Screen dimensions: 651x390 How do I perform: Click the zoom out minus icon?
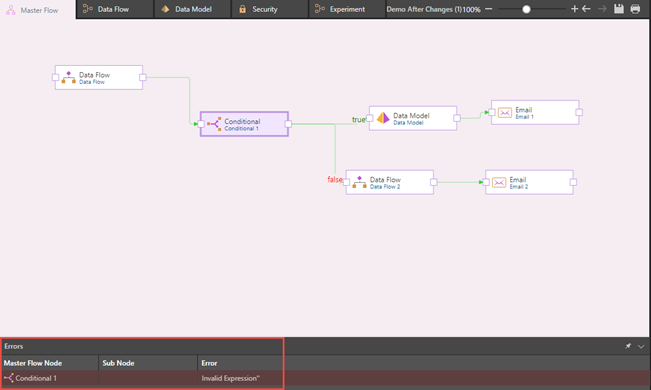pos(489,9)
